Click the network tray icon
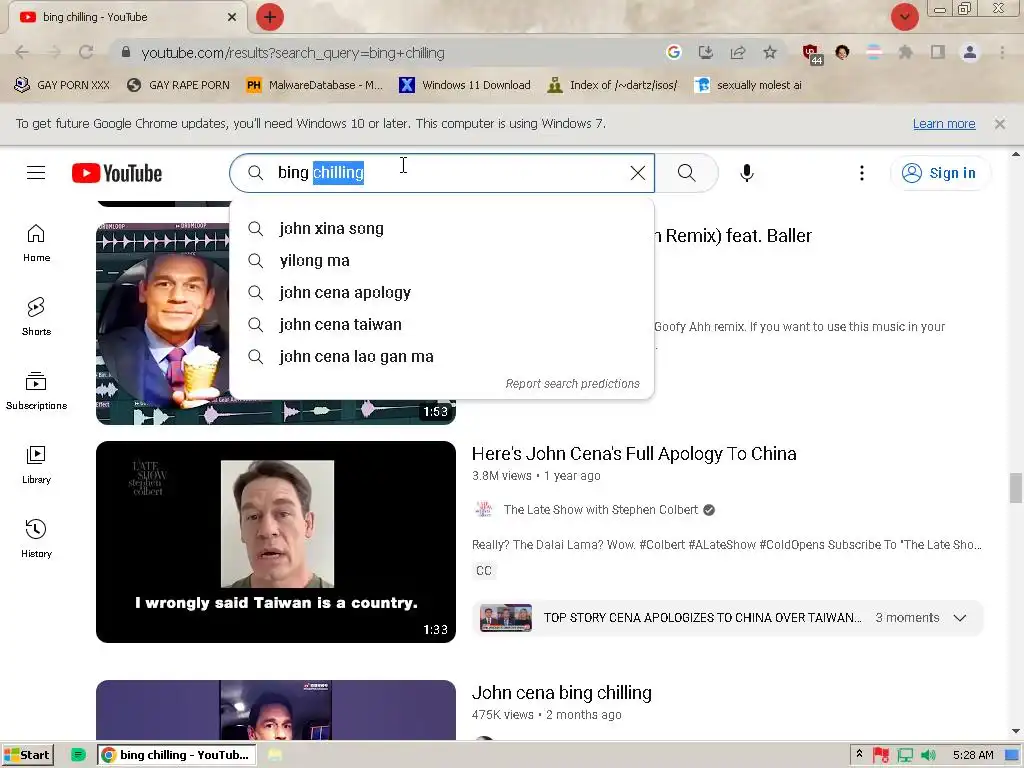The width and height of the screenshot is (1024, 768). pos(904,755)
